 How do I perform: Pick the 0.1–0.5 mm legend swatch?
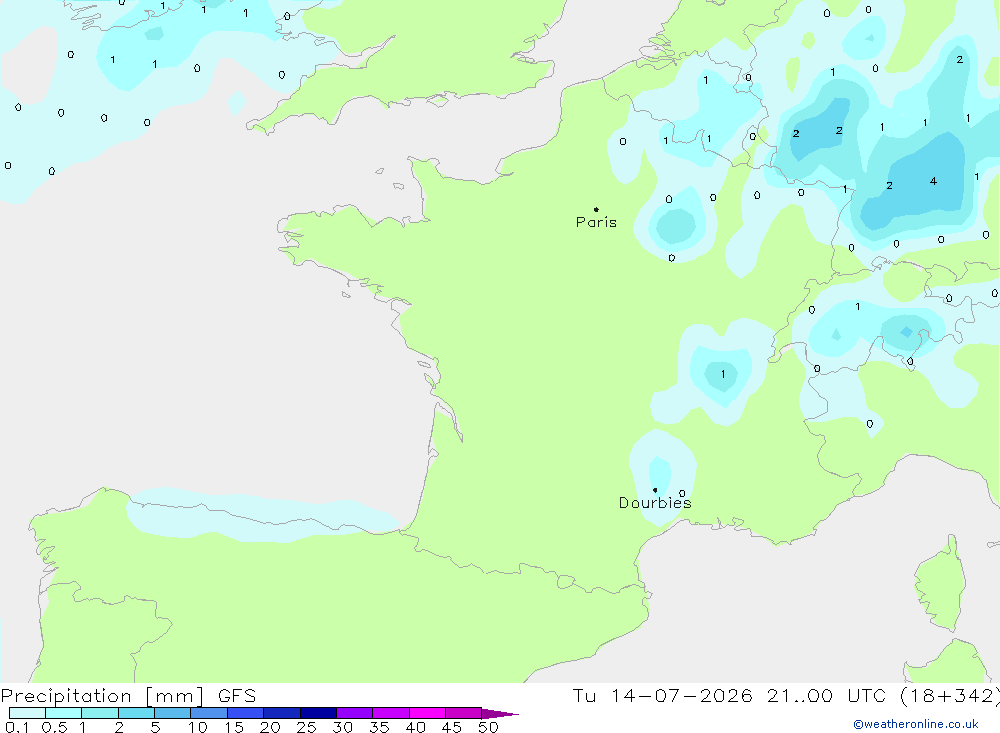point(27,713)
